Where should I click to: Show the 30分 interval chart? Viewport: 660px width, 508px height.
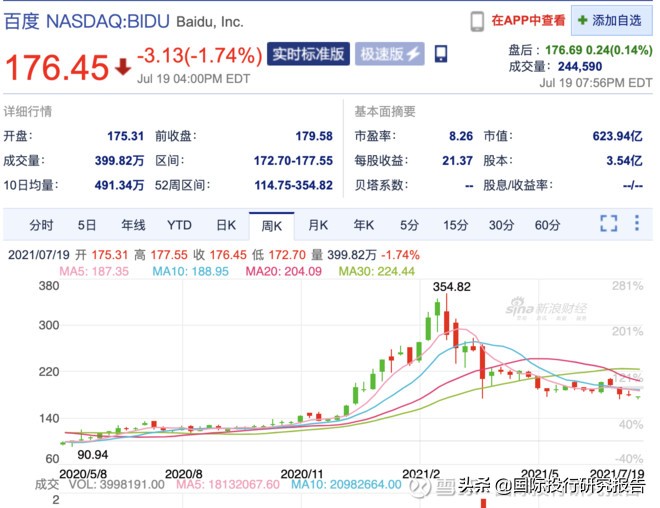coord(501,225)
